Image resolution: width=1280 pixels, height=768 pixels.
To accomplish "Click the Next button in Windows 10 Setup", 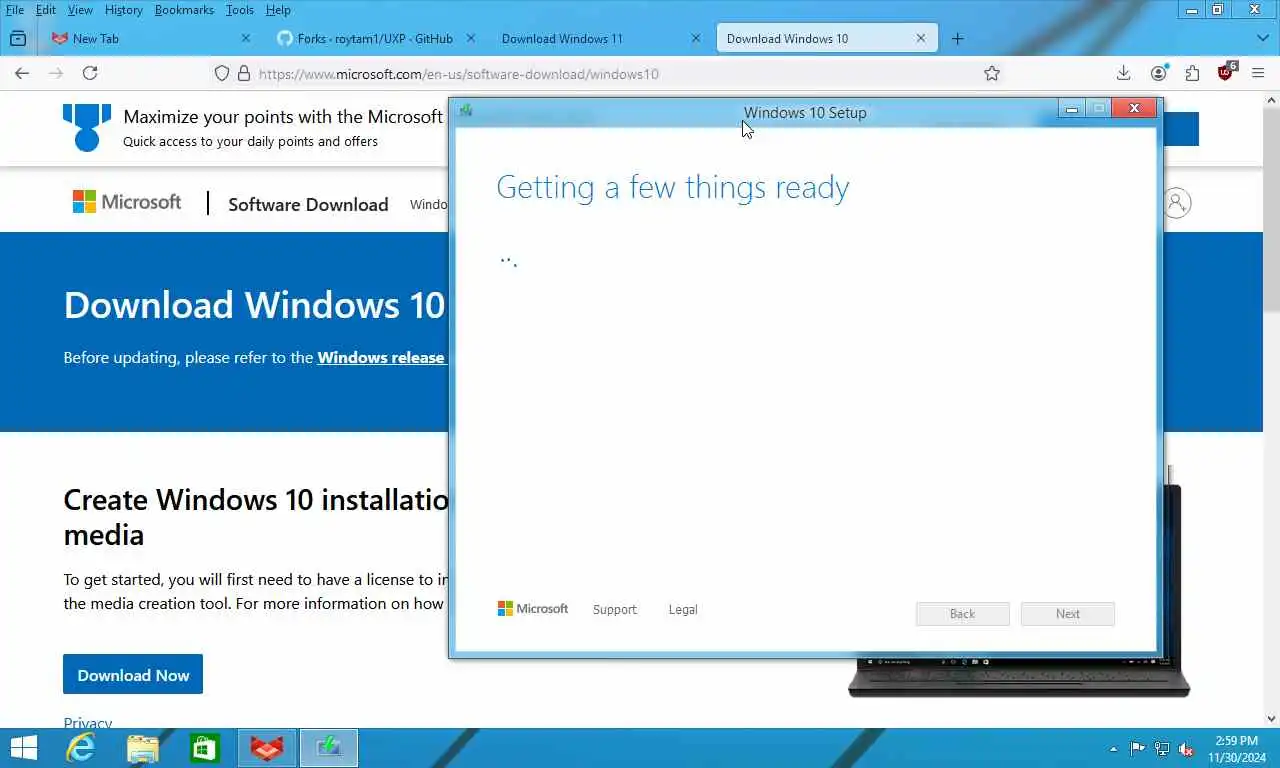I will point(1068,614).
